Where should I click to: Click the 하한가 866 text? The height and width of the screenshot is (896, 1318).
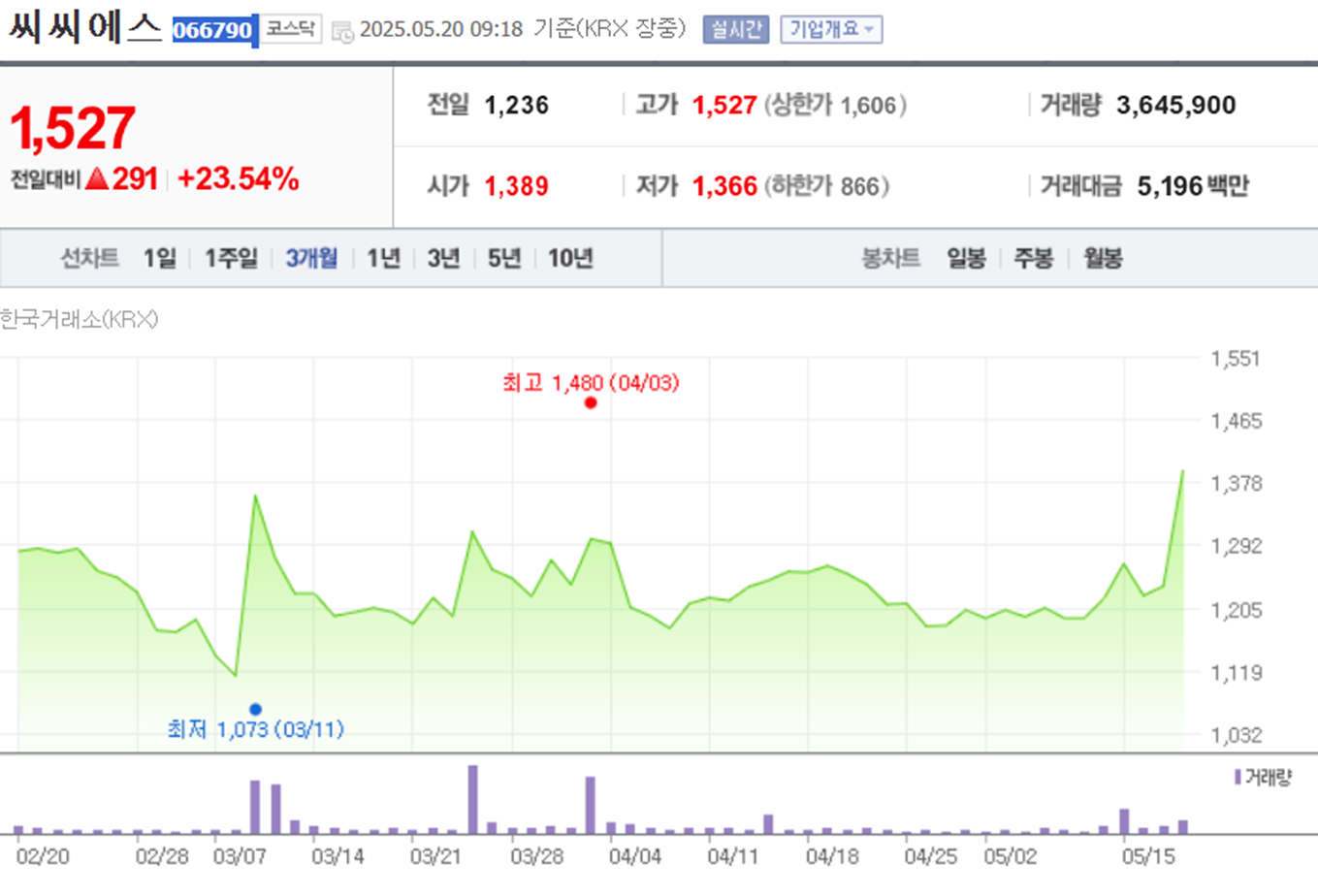[827, 186]
